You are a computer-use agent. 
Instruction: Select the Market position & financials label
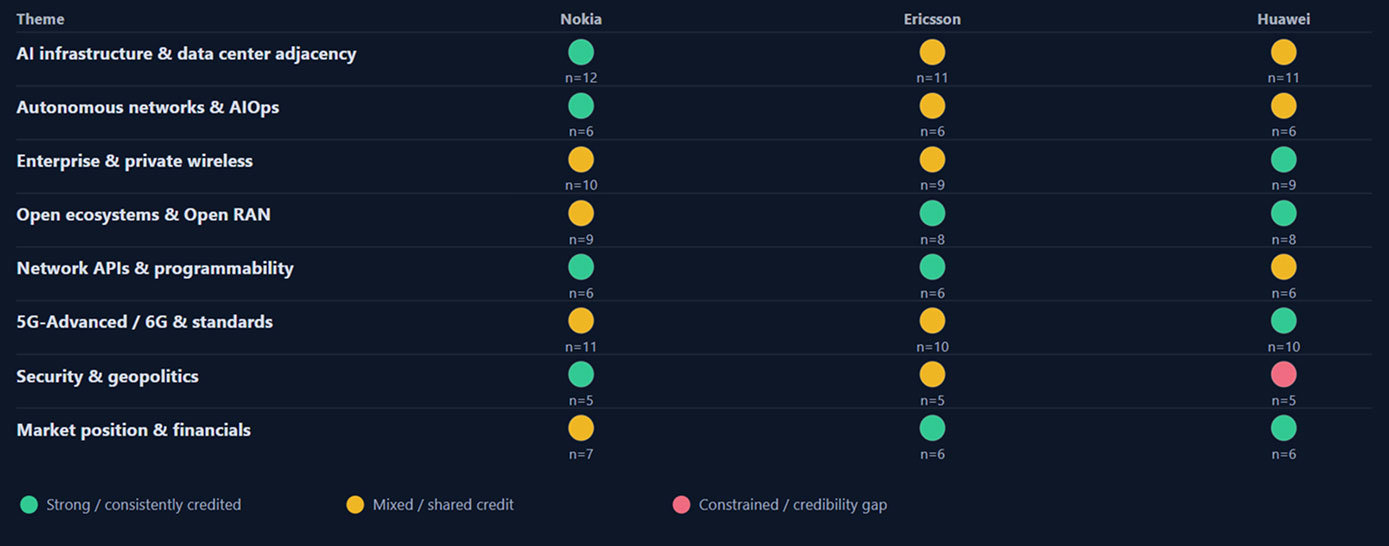click(x=134, y=430)
